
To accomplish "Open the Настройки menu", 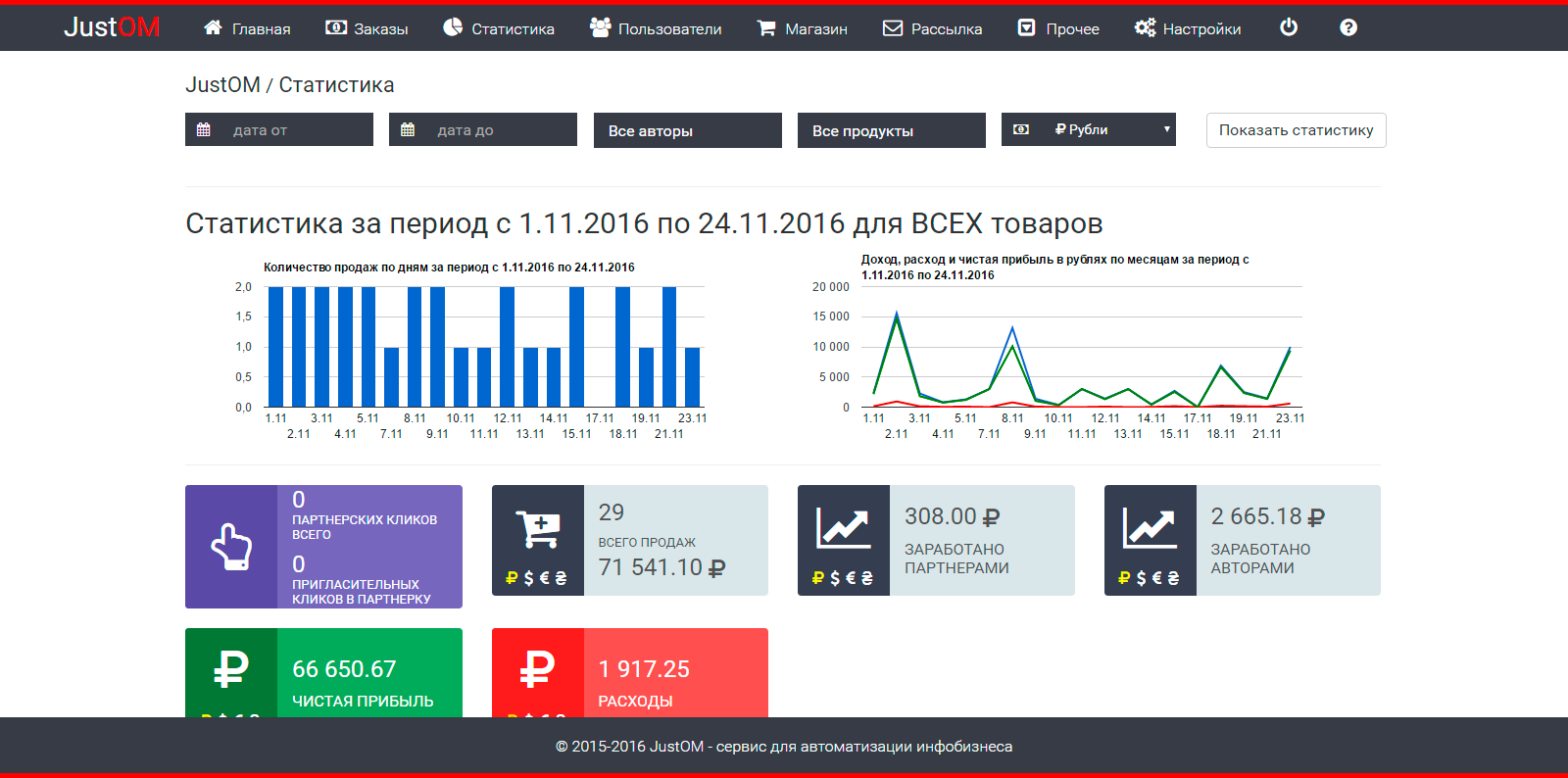I will [x=1188, y=28].
